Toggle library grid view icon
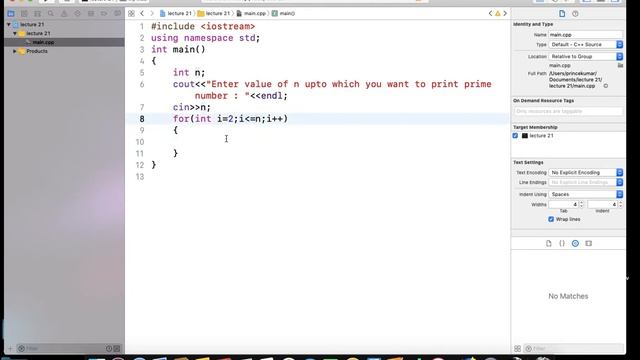 [x=518, y=349]
